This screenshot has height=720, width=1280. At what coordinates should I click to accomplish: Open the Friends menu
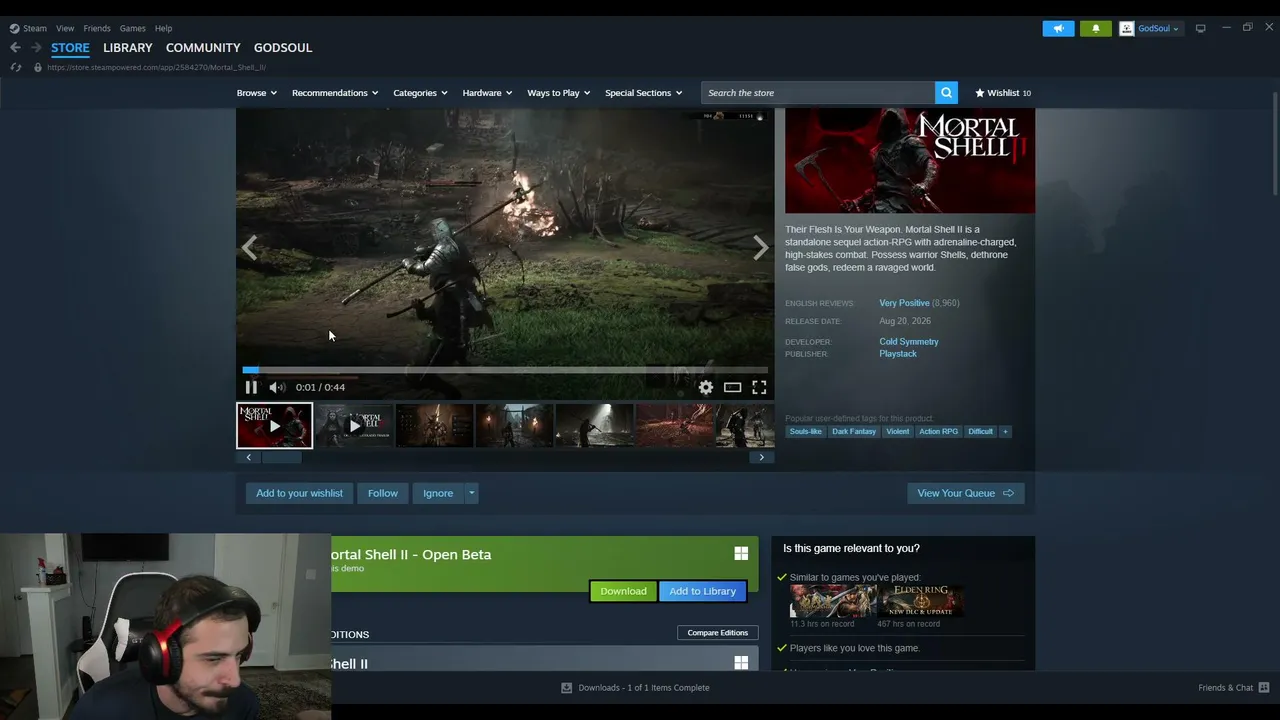97,28
